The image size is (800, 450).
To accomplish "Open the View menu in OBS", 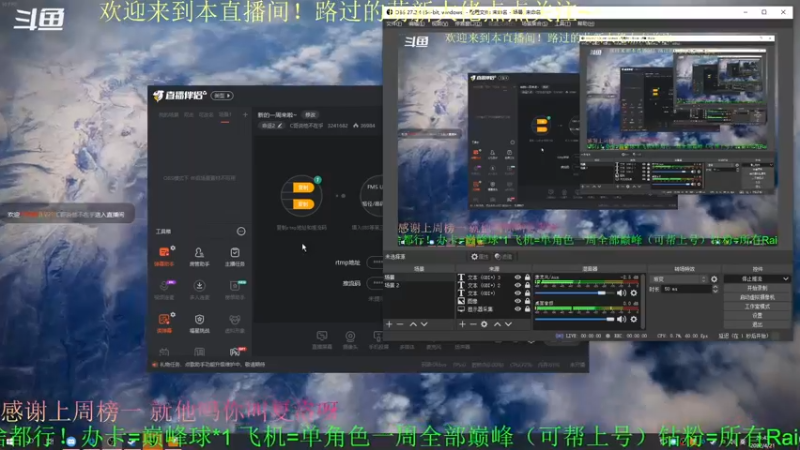I will (440, 23).
